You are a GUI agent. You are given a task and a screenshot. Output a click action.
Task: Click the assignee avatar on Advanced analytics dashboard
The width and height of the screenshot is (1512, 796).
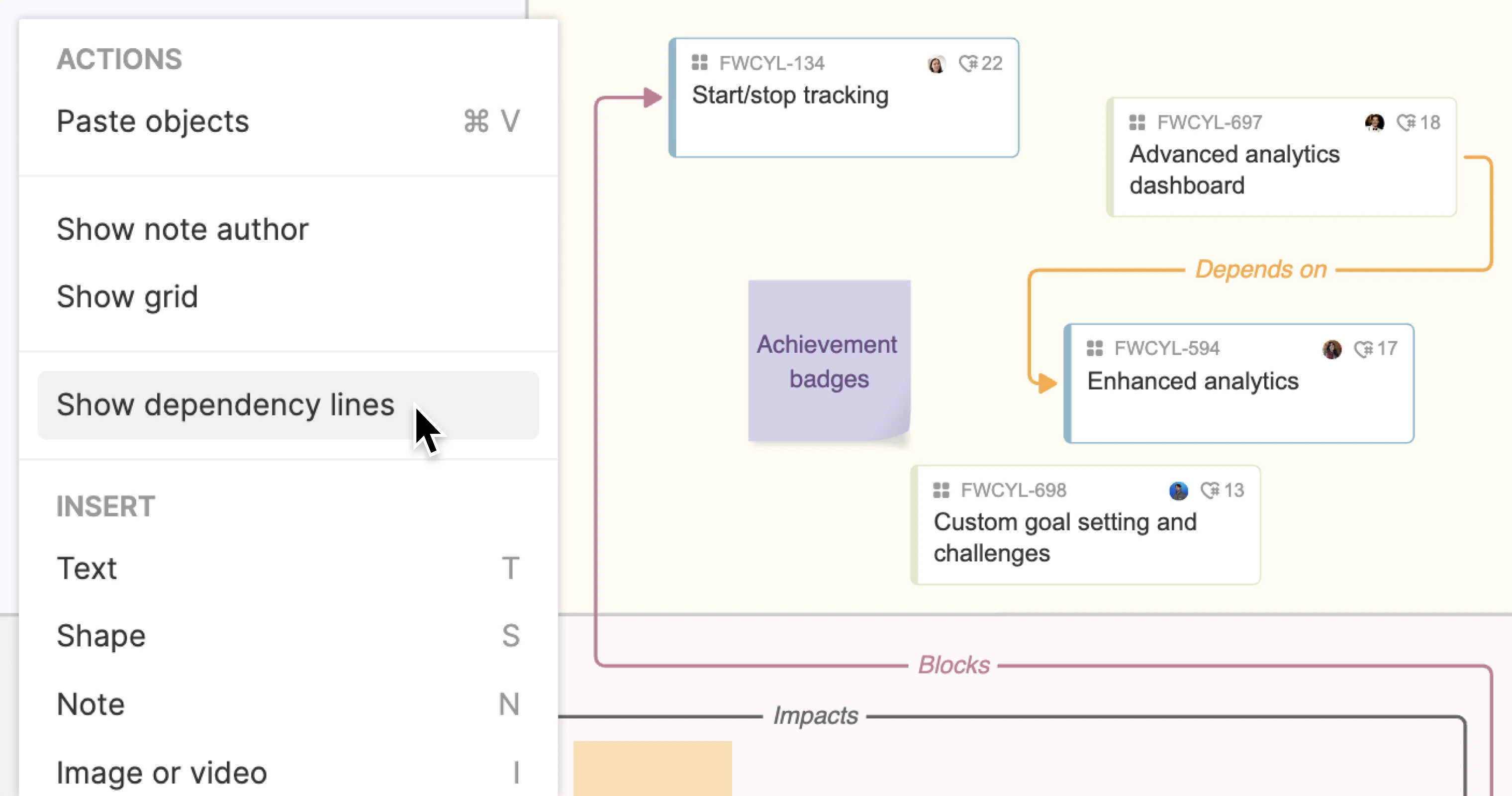1374,122
